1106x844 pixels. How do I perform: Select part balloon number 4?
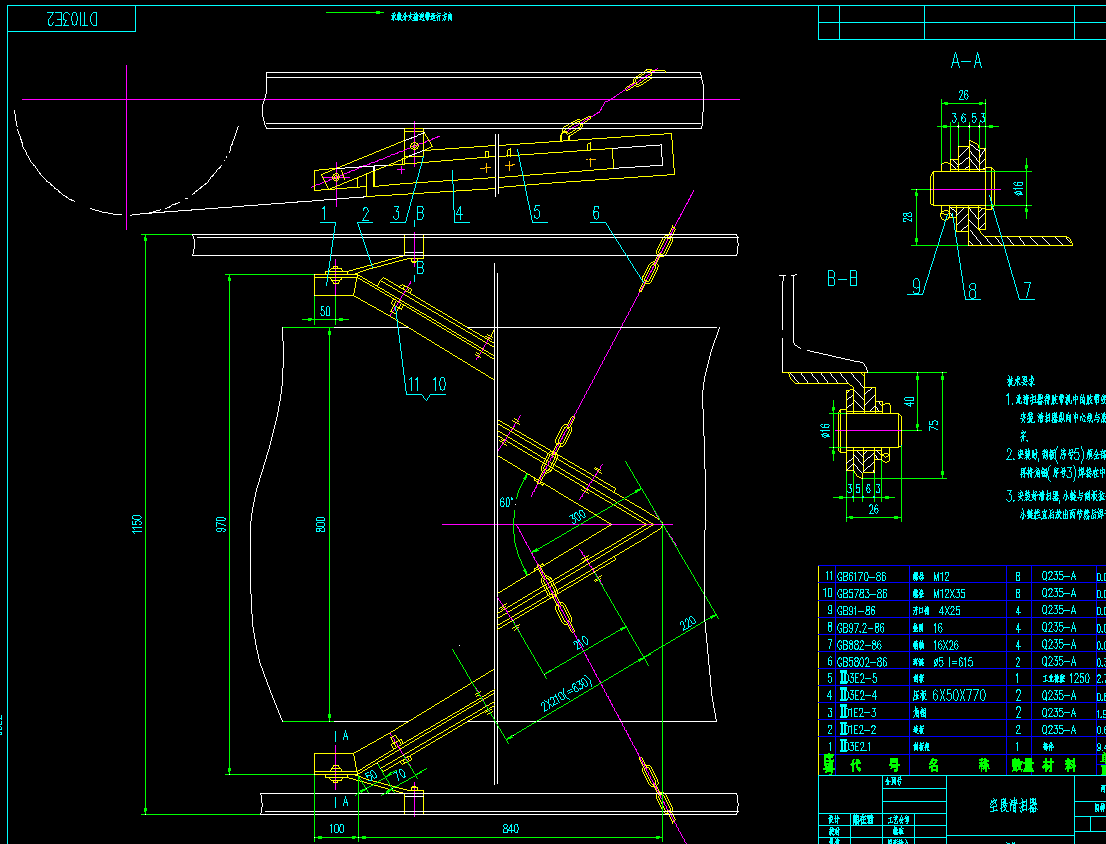[x=458, y=213]
